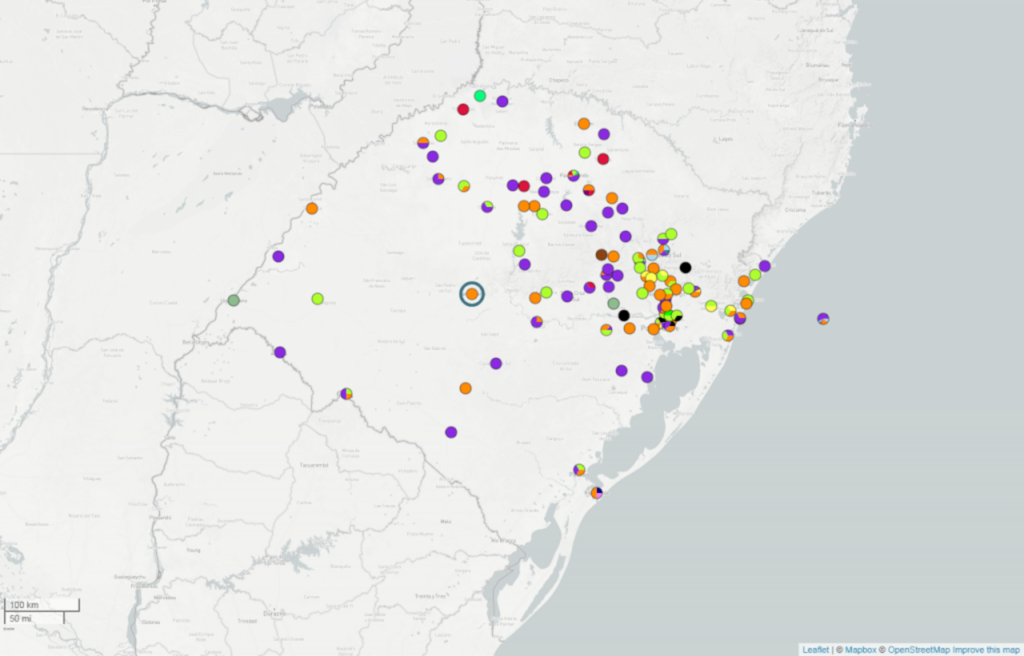
Task: Select the orange marker with ring highlight
Action: [471, 294]
